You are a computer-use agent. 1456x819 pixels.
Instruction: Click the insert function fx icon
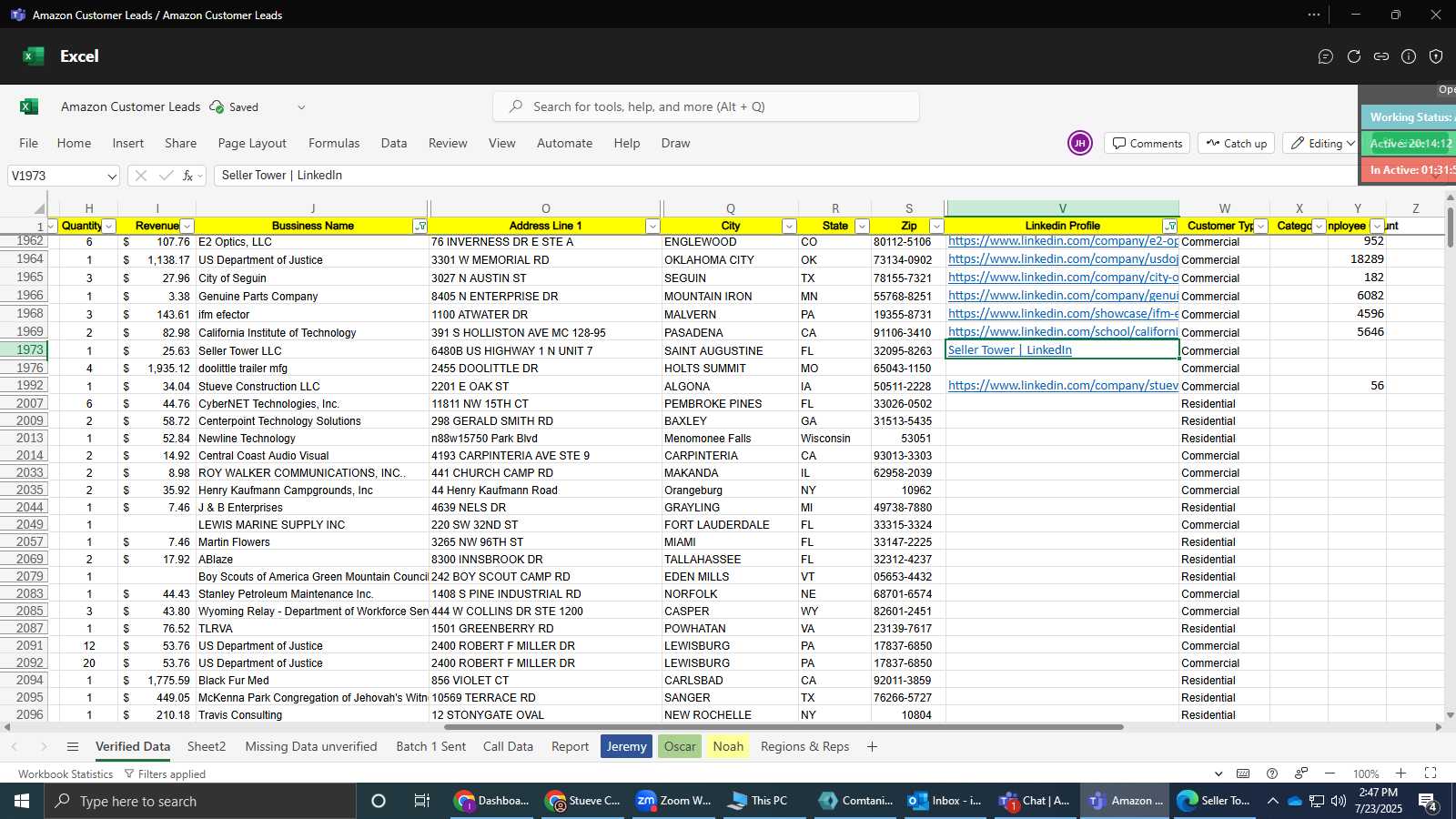[x=188, y=176]
